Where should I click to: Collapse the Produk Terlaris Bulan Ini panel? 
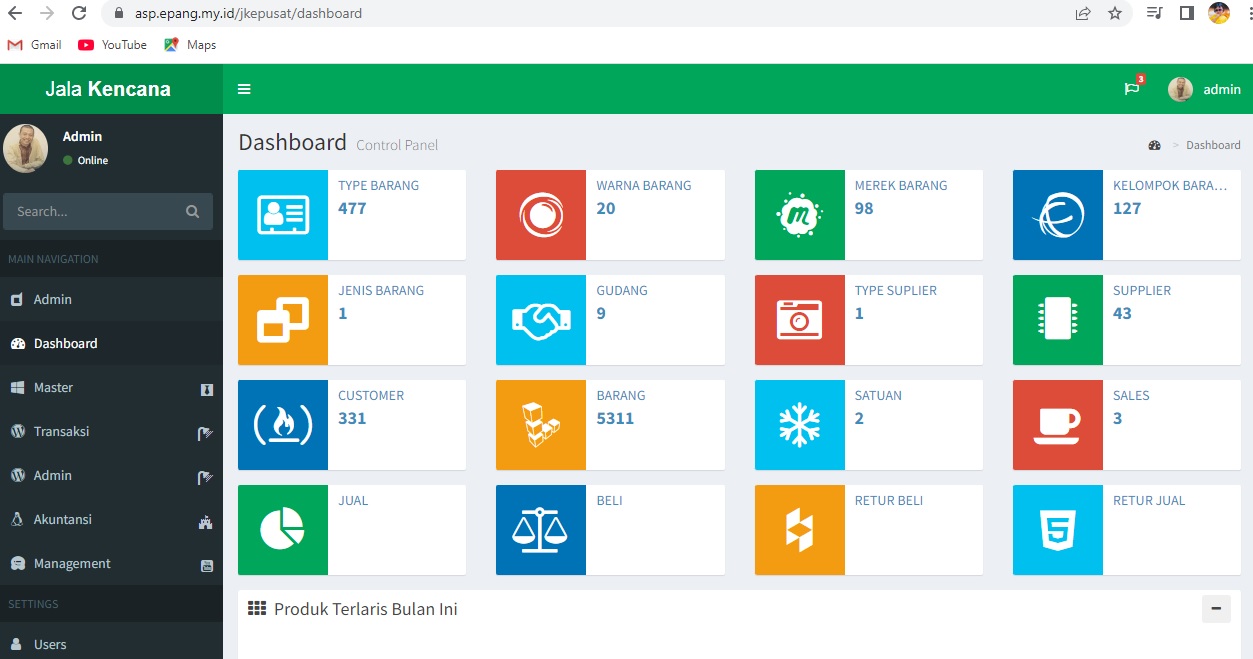click(x=1216, y=608)
